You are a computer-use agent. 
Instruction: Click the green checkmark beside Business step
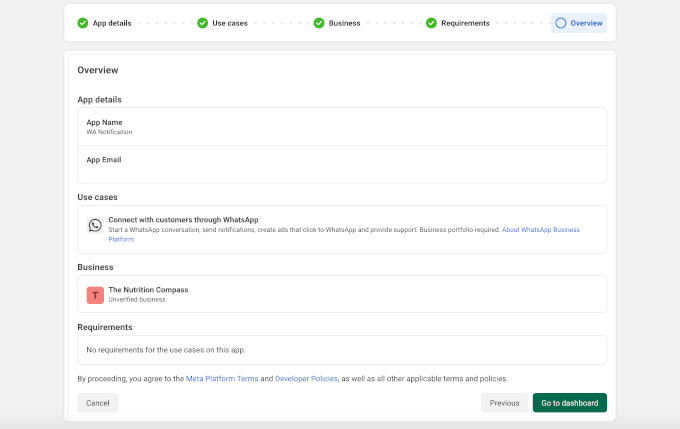pos(319,23)
